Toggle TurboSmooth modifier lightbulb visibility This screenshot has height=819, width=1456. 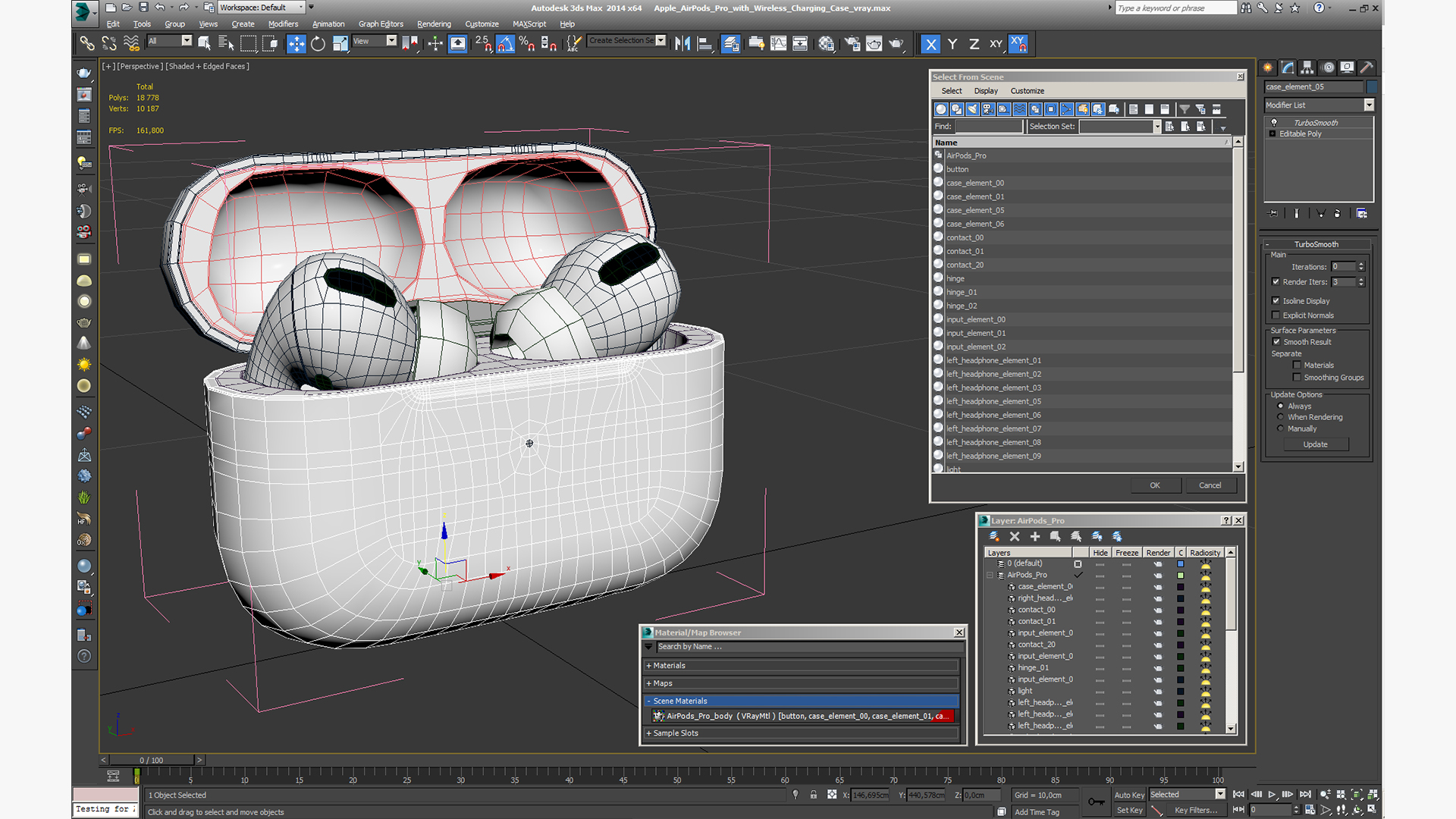(x=1274, y=123)
